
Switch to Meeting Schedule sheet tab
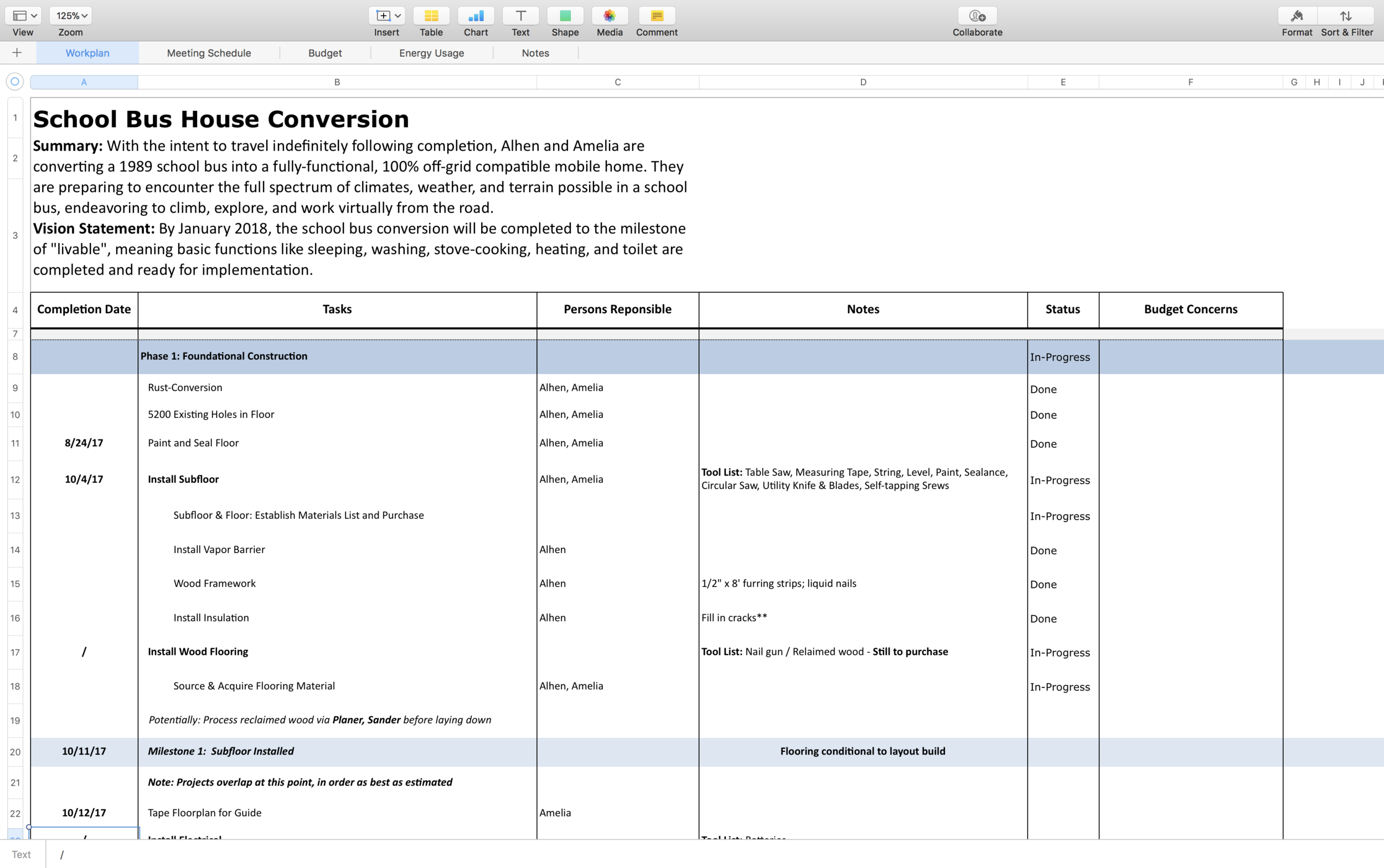point(209,53)
